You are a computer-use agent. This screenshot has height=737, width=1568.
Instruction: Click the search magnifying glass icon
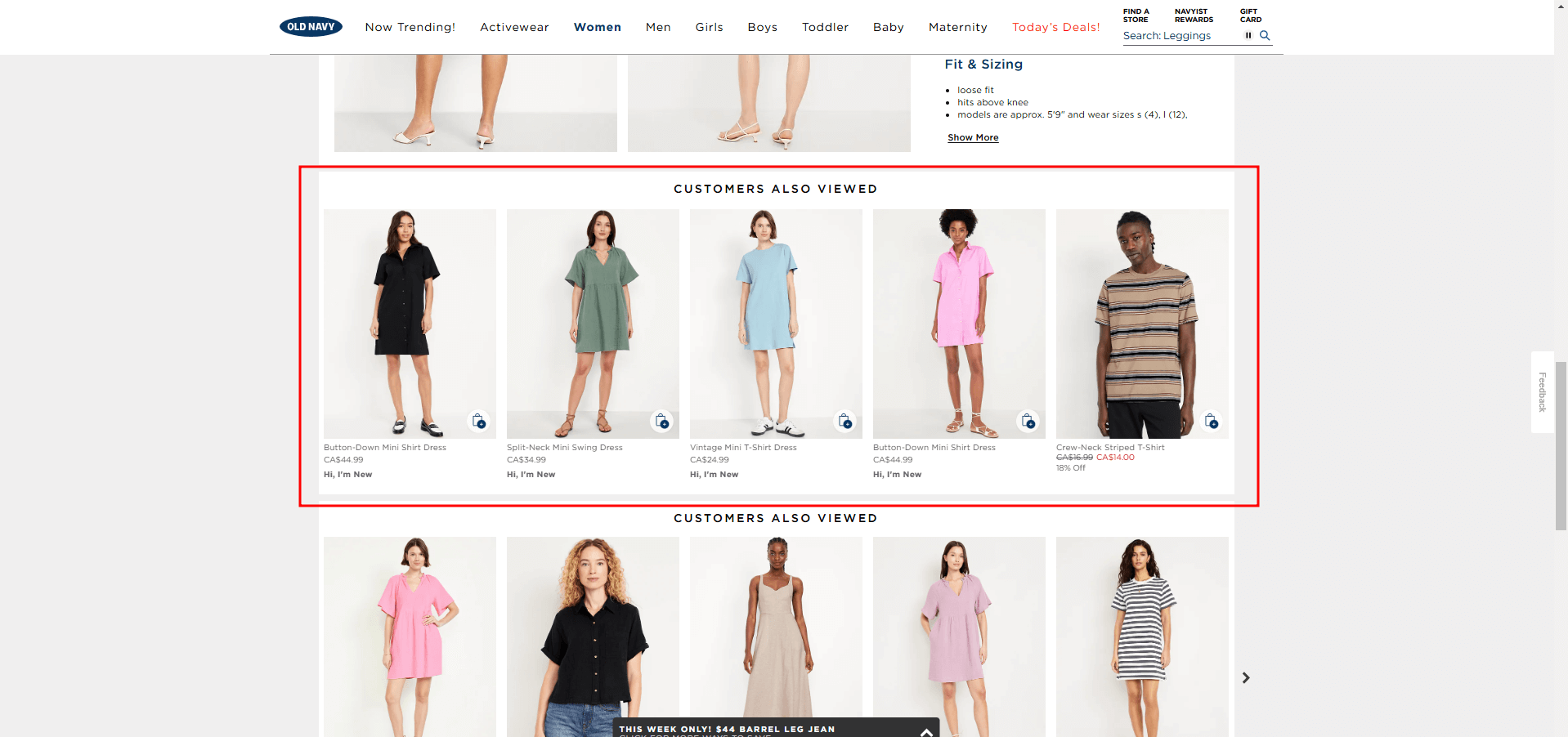pos(1264,35)
